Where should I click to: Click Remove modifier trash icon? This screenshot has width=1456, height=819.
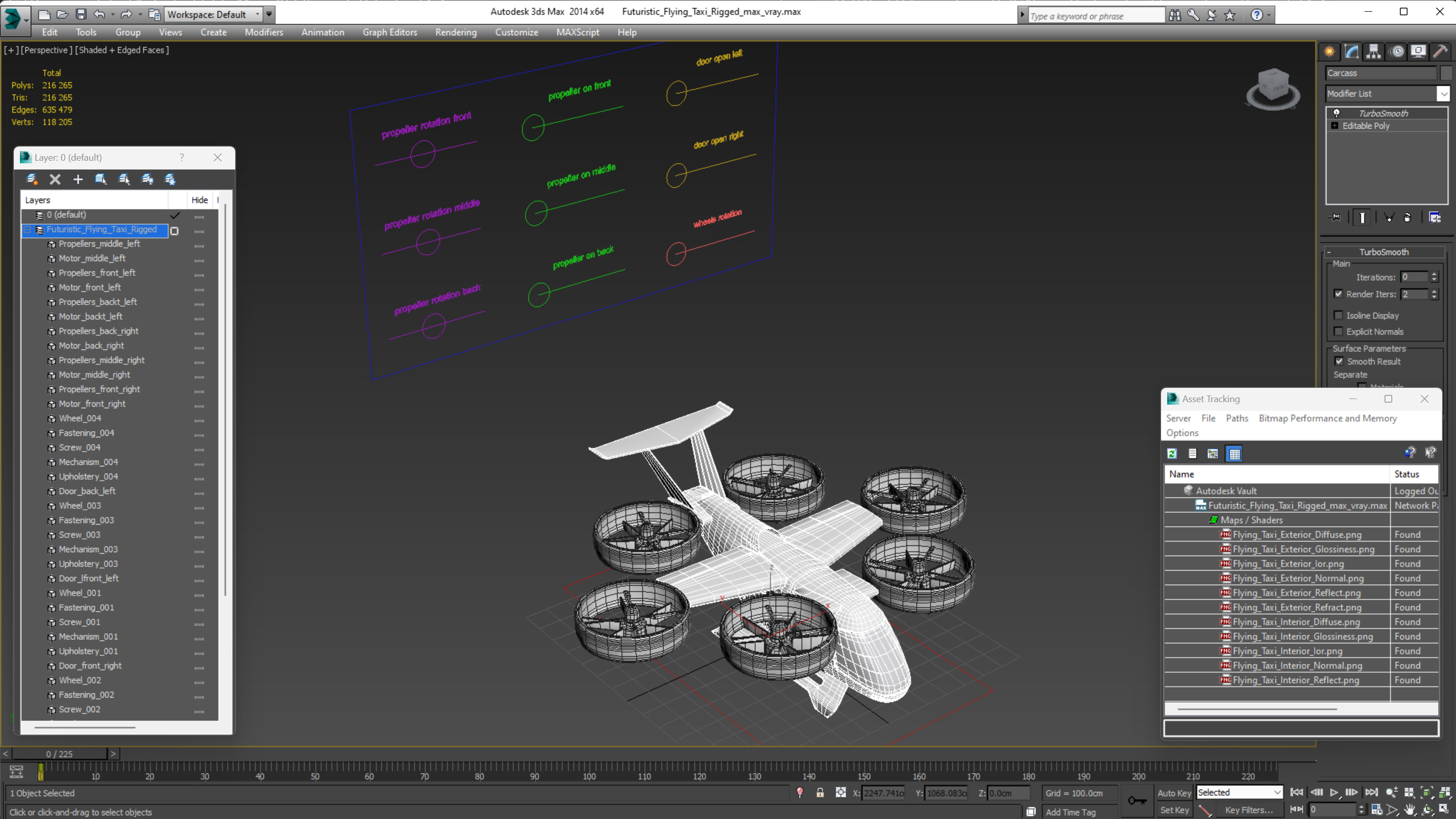1408,217
